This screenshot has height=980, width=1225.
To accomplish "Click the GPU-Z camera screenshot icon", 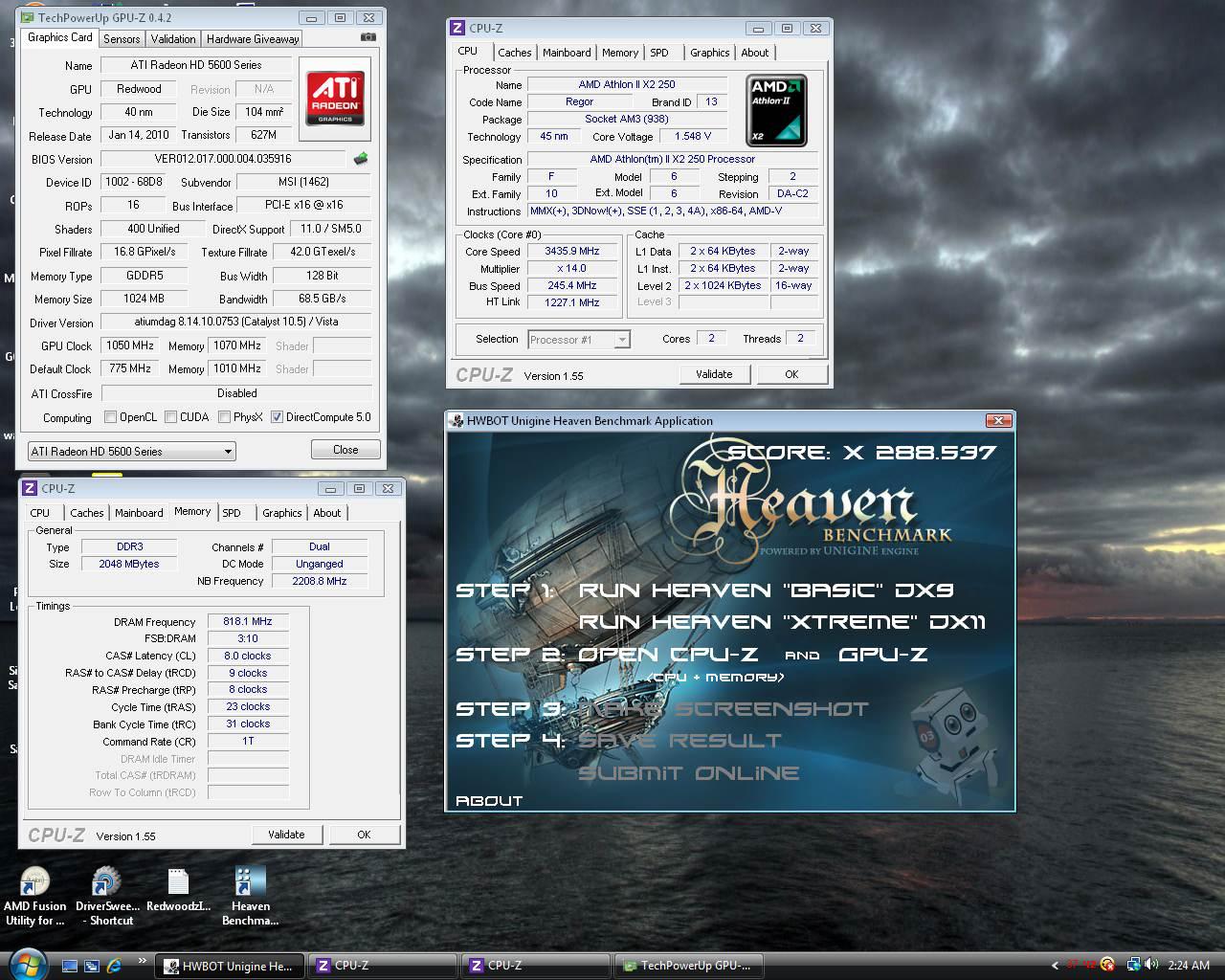I will [368, 37].
